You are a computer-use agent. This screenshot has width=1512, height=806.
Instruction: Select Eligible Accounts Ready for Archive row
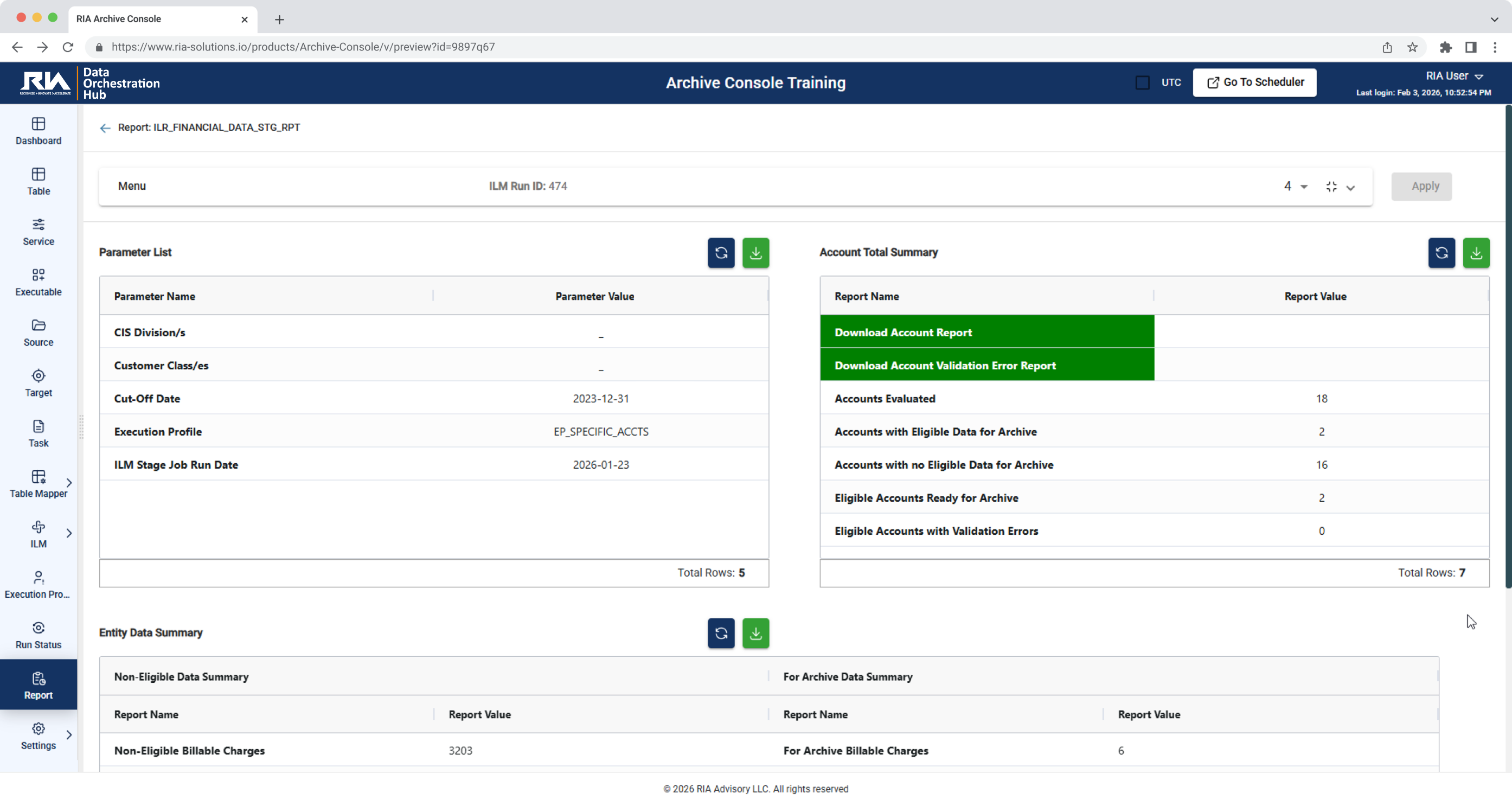(x=1155, y=498)
